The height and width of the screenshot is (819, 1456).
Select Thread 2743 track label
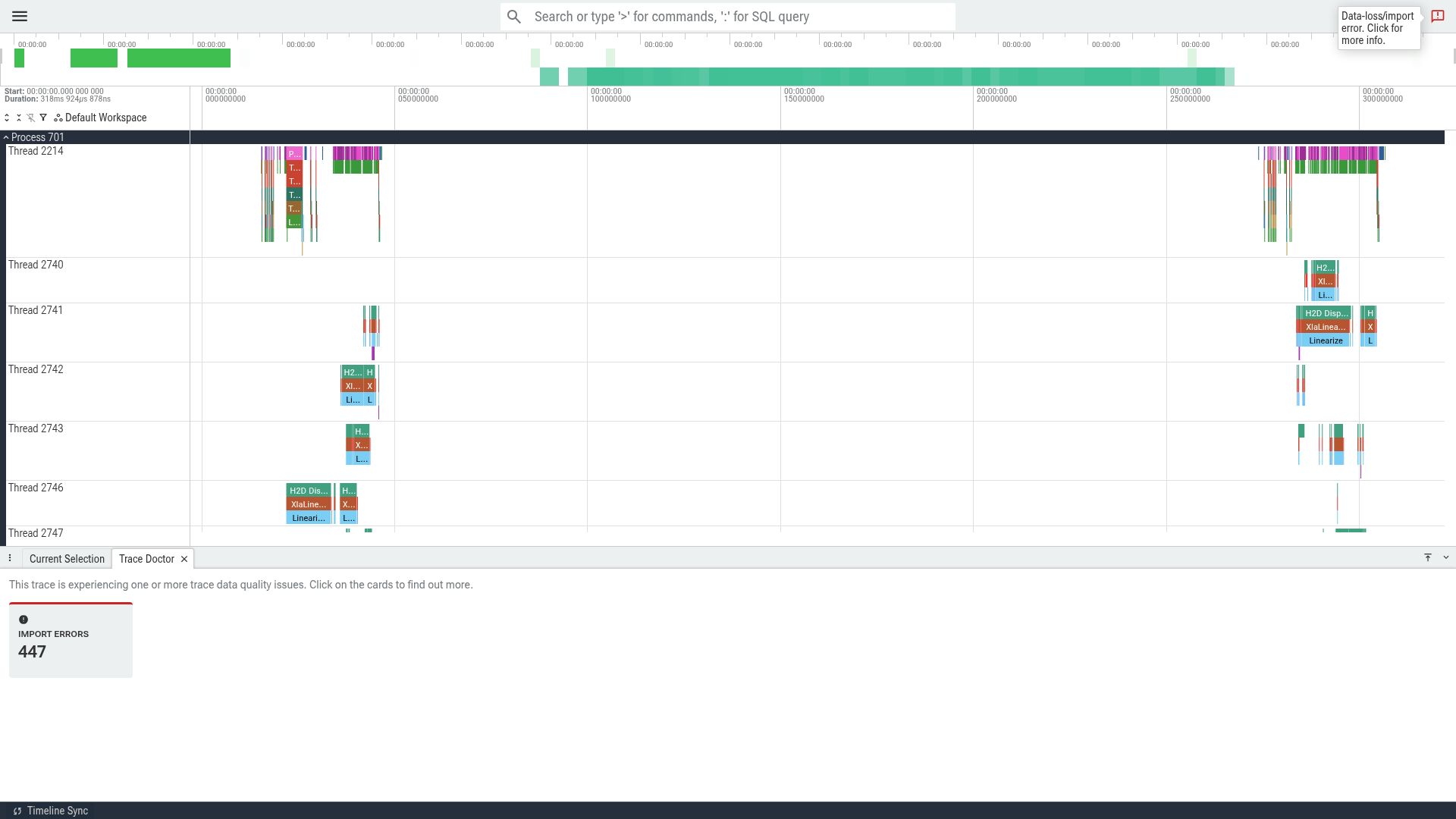point(36,428)
